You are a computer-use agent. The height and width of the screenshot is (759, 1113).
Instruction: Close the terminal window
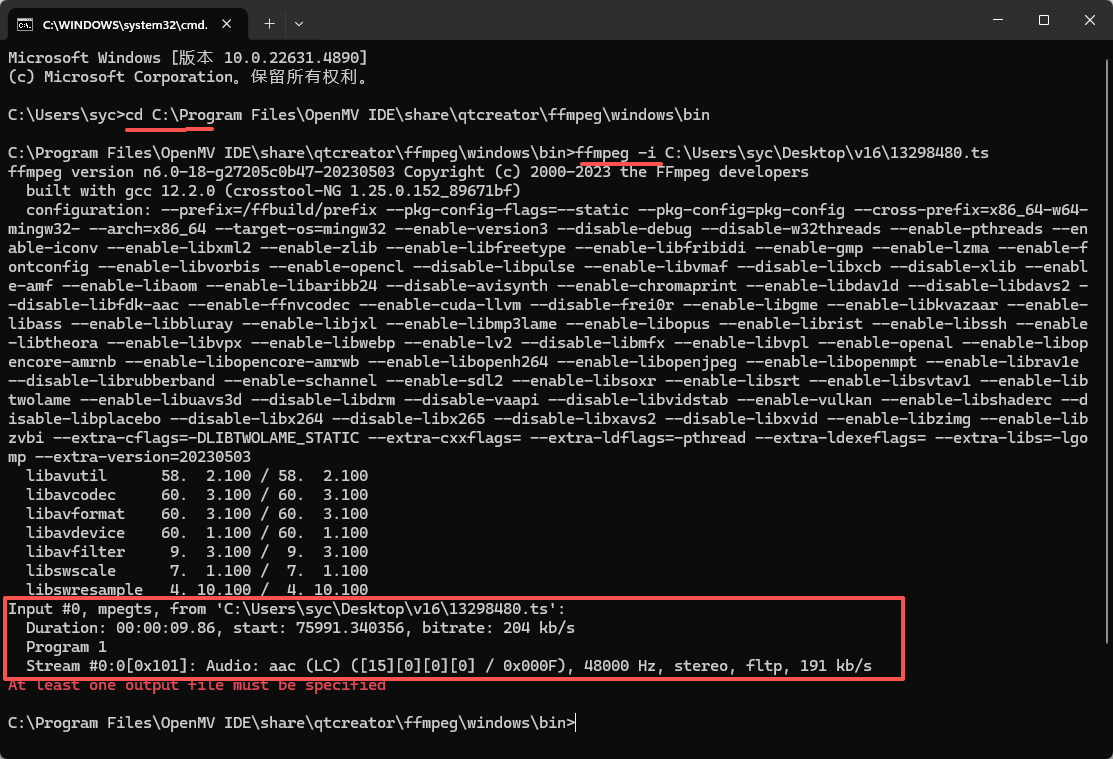[x=1089, y=21]
